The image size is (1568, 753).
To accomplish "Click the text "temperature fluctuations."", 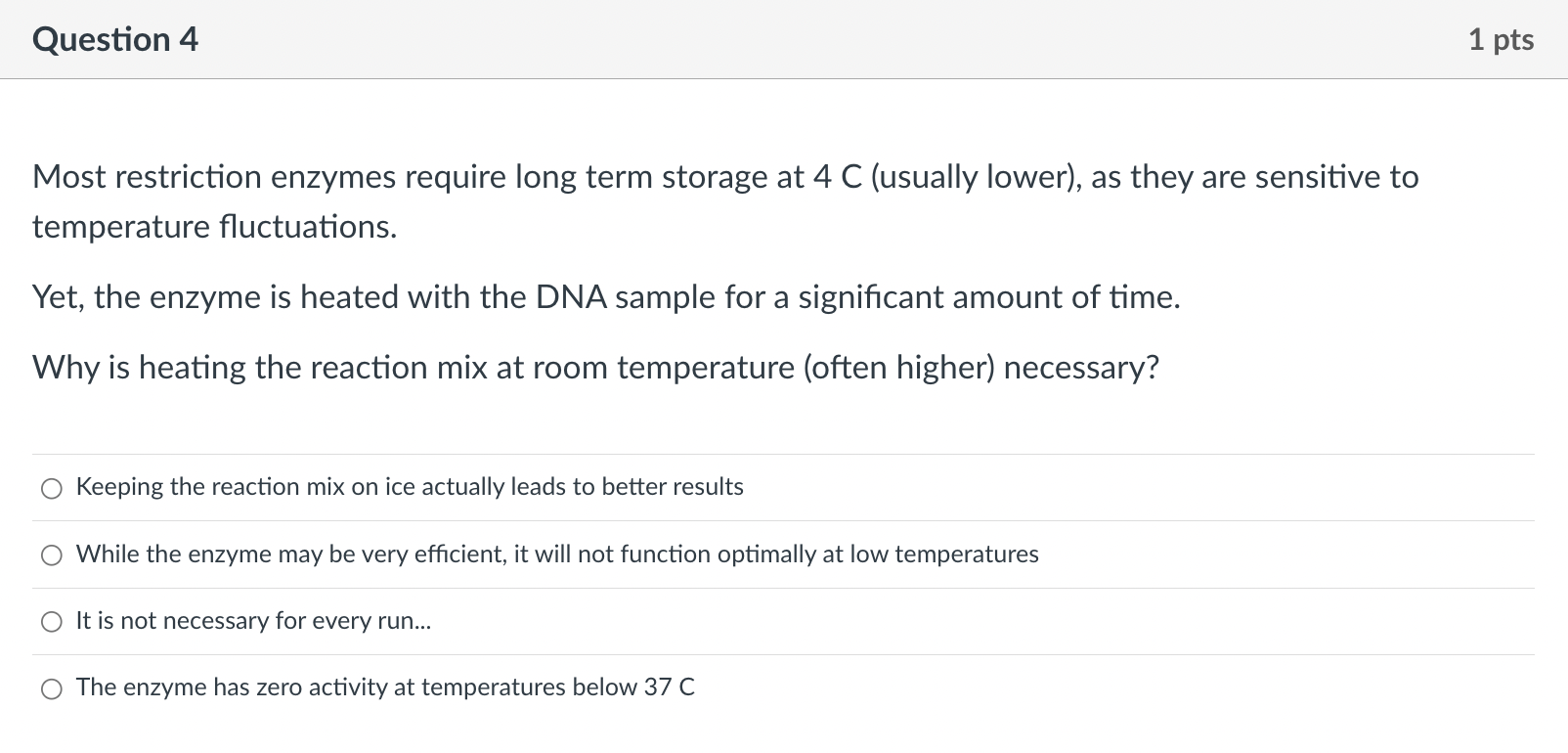I will (x=215, y=227).
